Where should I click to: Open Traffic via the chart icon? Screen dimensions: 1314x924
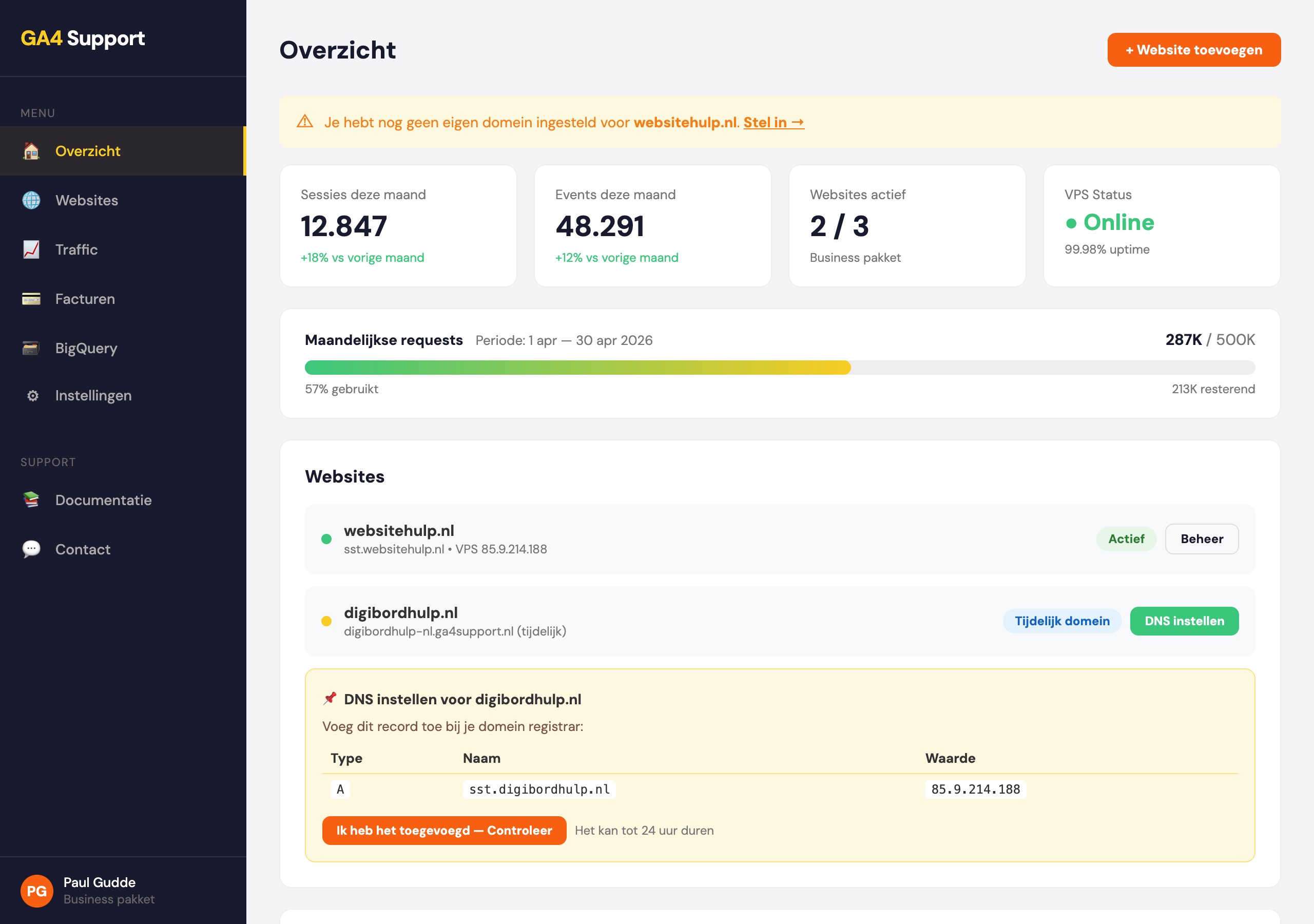pos(31,249)
